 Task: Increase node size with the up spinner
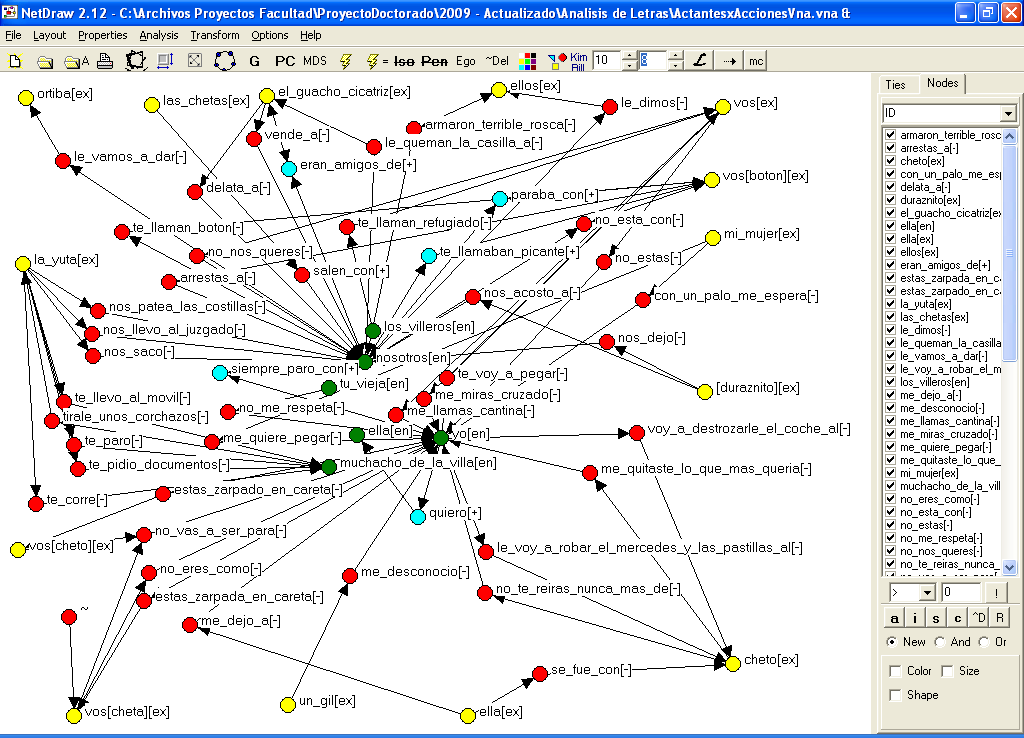[x=628, y=56]
